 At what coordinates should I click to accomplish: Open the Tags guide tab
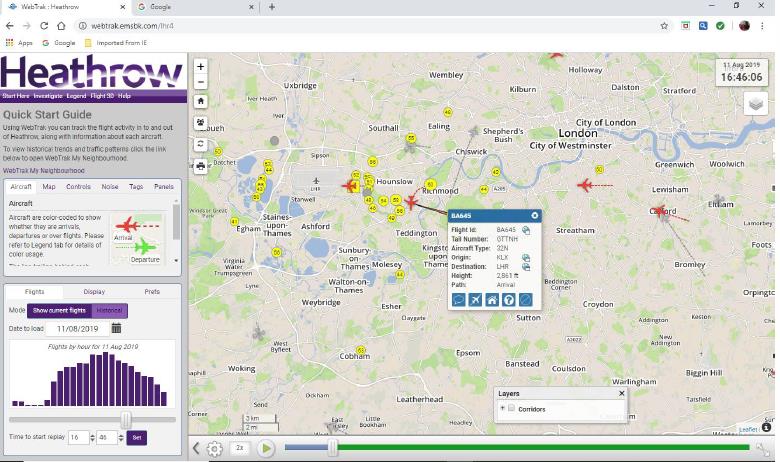click(x=136, y=187)
